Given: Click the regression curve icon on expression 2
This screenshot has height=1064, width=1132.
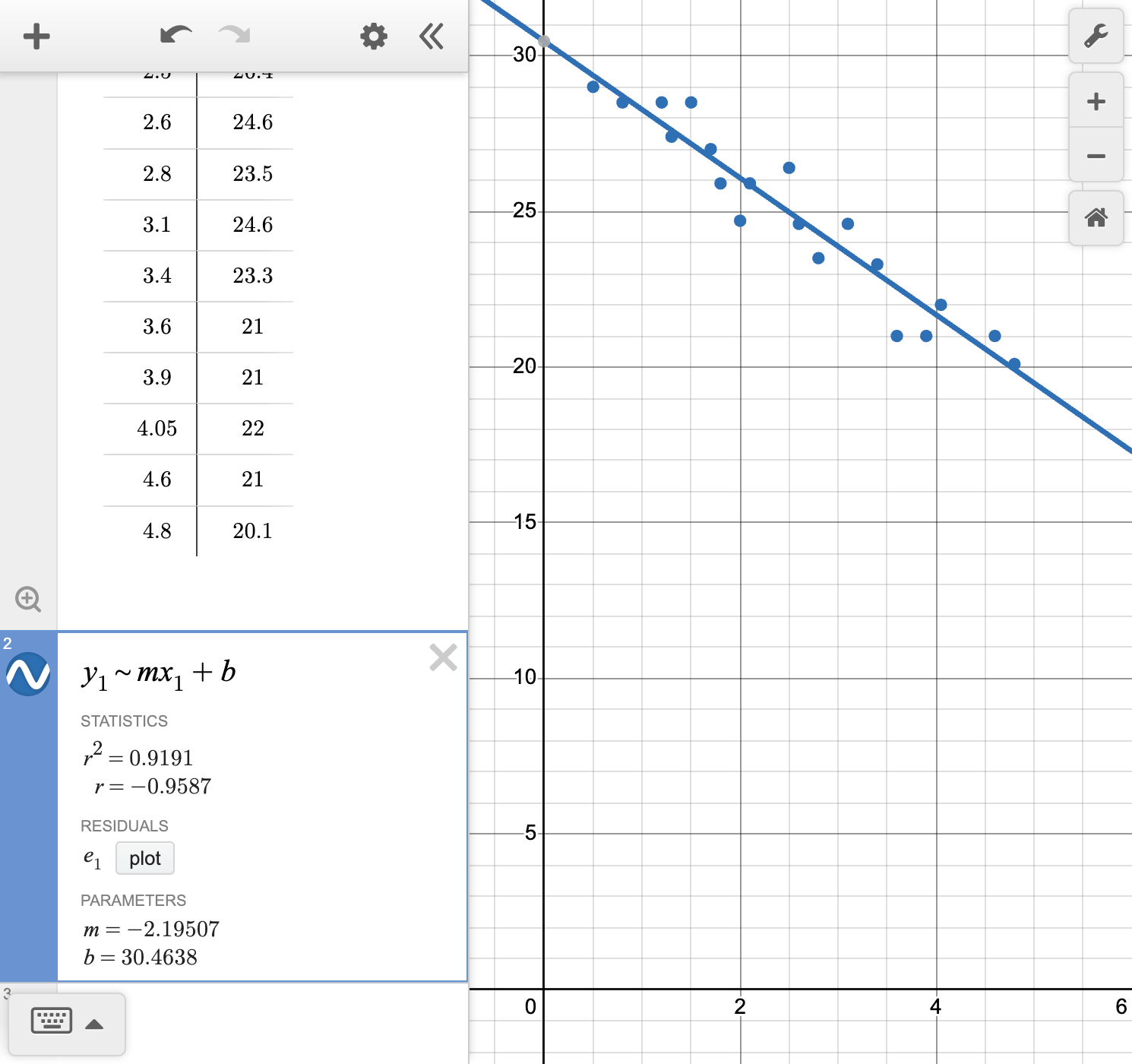Looking at the screenshot, I should (29, 672).
